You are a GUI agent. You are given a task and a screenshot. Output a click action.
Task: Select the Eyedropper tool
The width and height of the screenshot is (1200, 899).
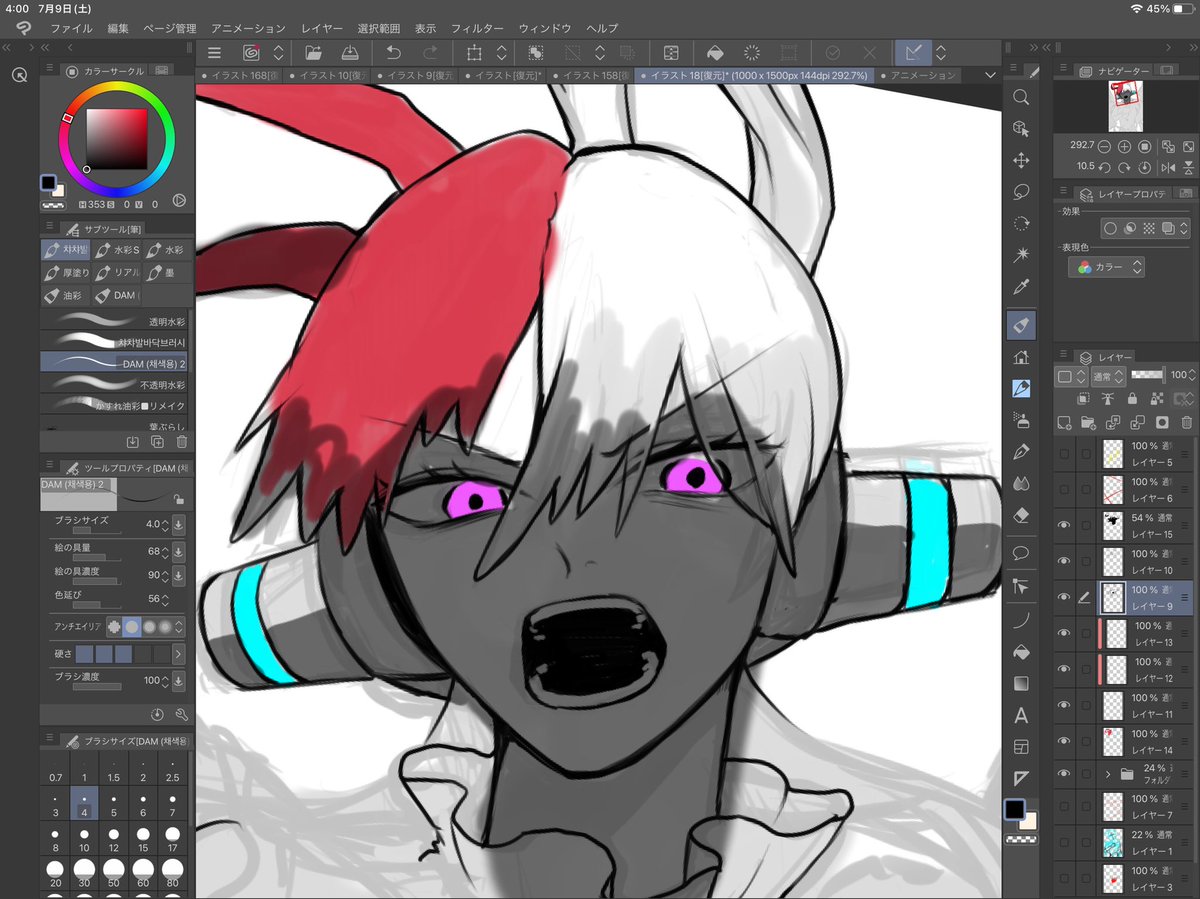pyautogui.click(x=1021, y=287)
